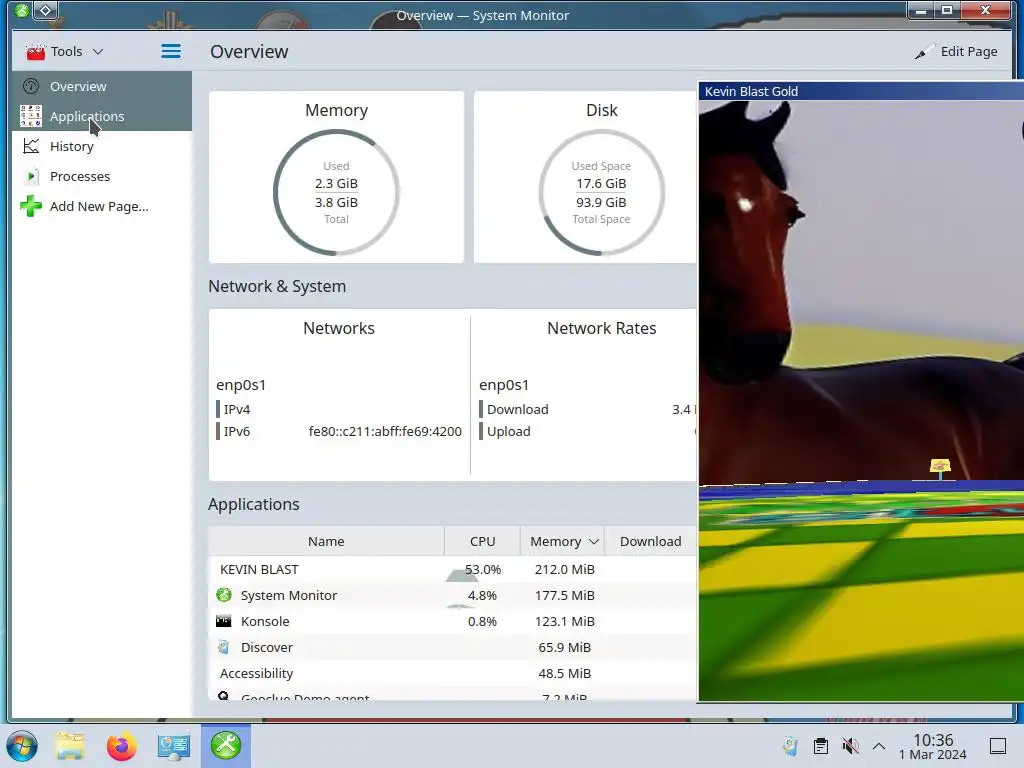Click the Edit Page button
This screenshot has width=1024, height=768.
956,51
